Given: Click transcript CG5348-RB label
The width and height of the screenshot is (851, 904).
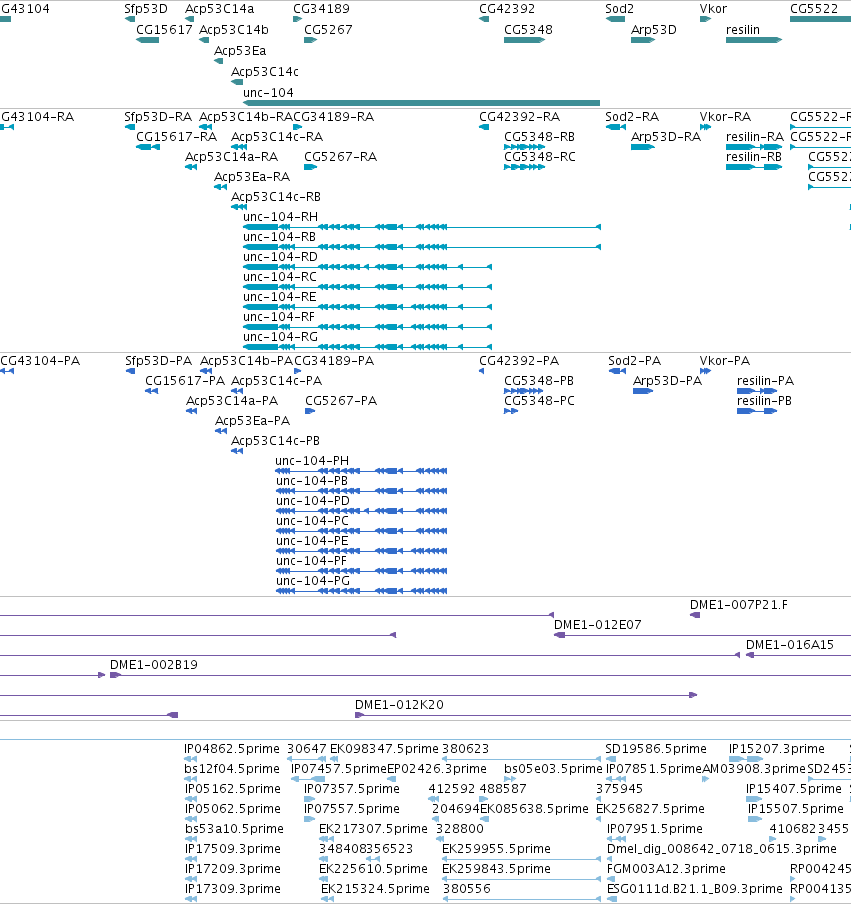Looking at the screenshot, I should click(539, 137).
